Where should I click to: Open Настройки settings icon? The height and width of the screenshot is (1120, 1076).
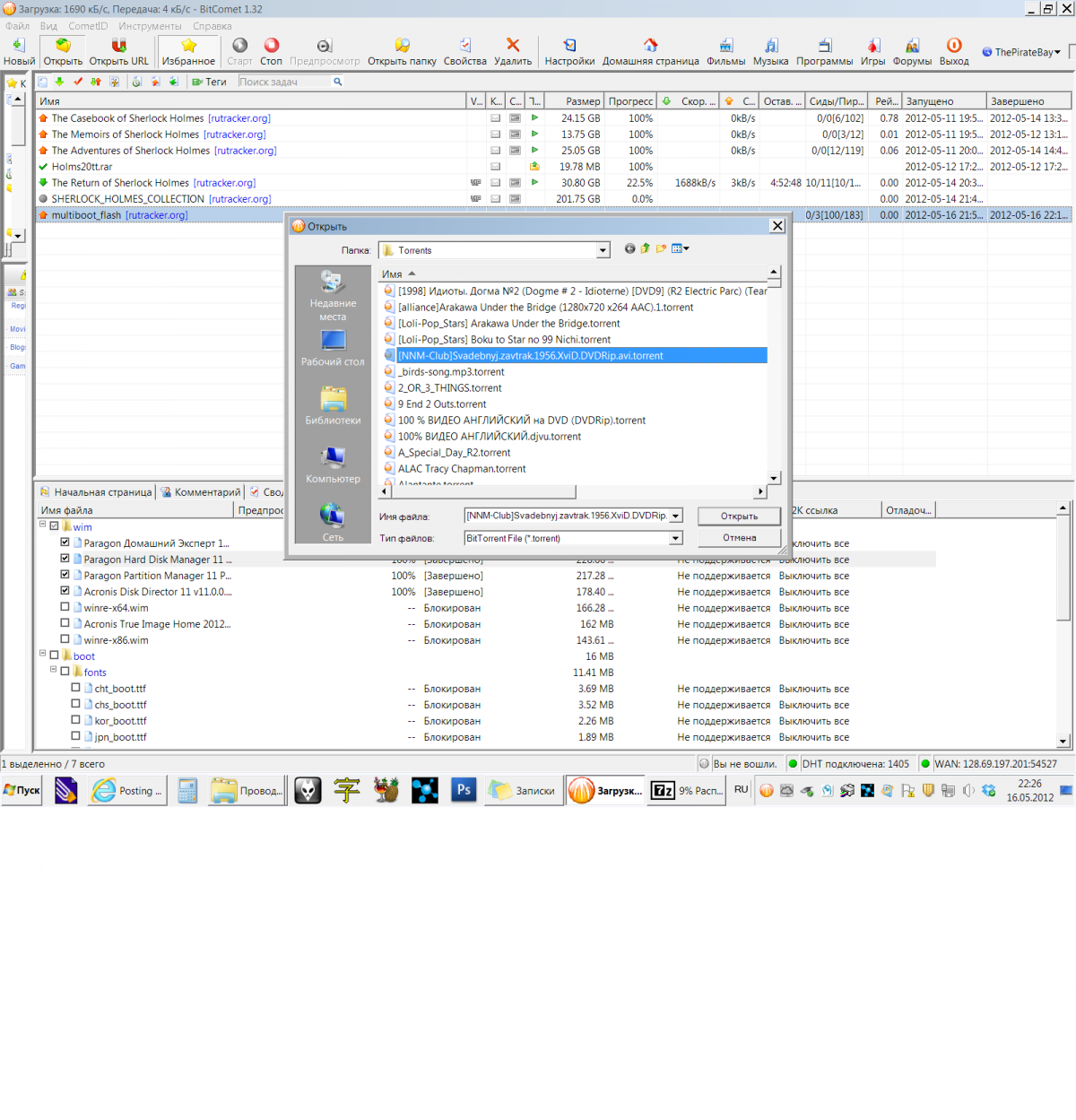[569, 45]
